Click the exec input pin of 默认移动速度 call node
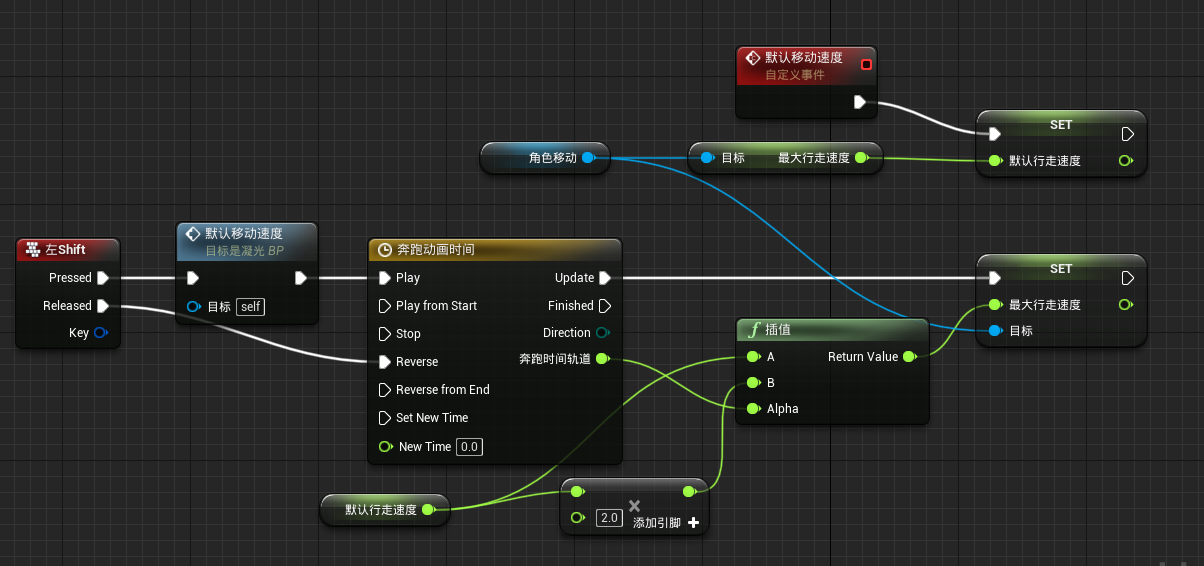This screenshot has width=1204, height=566. pyautogui.click(x=193, y=278)
